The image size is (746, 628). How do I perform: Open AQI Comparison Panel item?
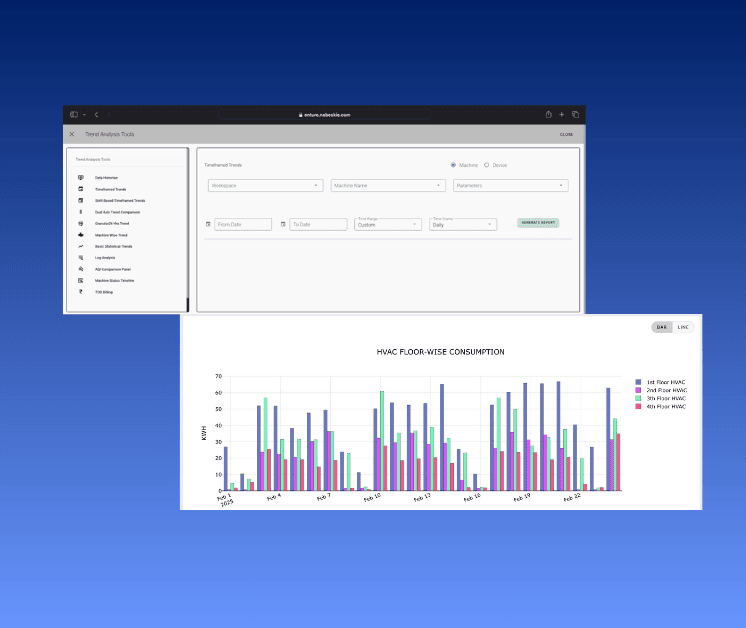click(113, 269)
